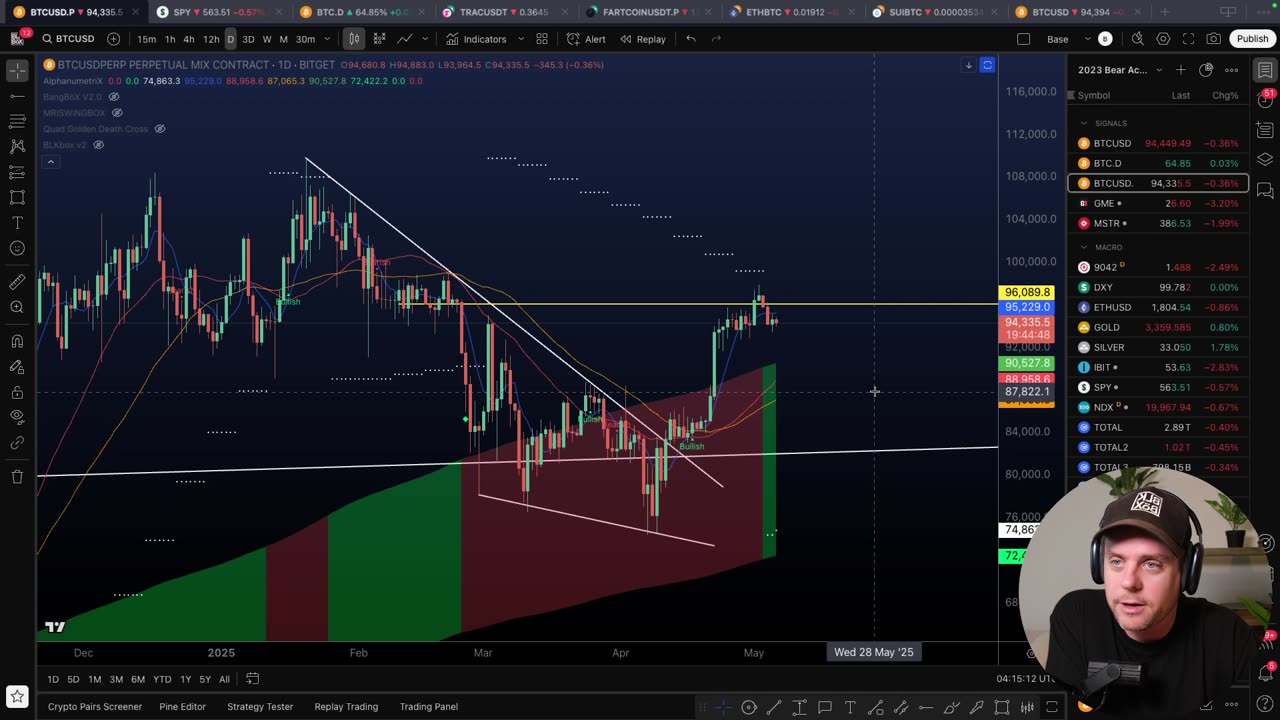
Task: Open the watchlist panel icon
Action: (1265, 70)
